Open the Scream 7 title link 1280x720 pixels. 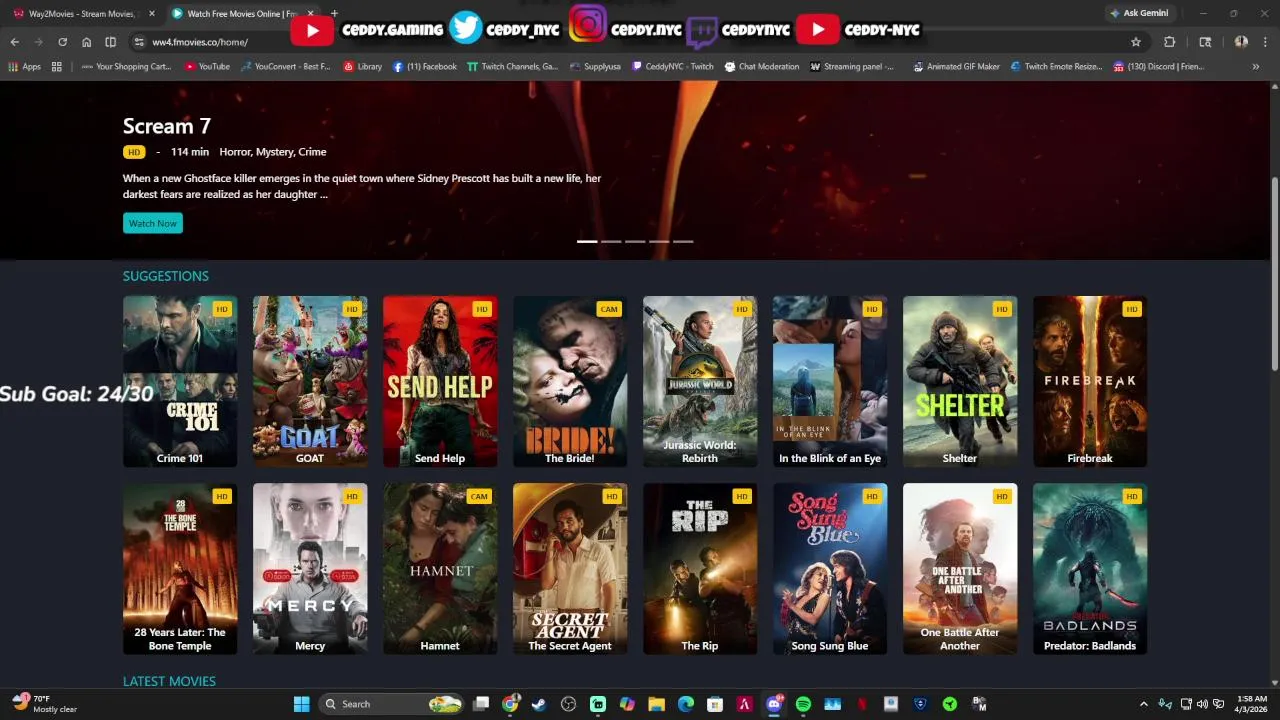point(167,126)
